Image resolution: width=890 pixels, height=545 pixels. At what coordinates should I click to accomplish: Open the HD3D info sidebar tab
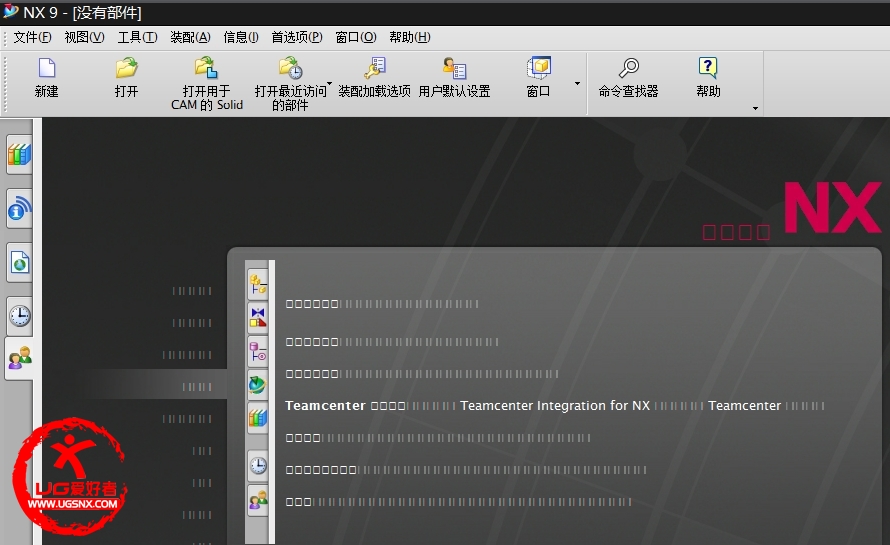19,209
